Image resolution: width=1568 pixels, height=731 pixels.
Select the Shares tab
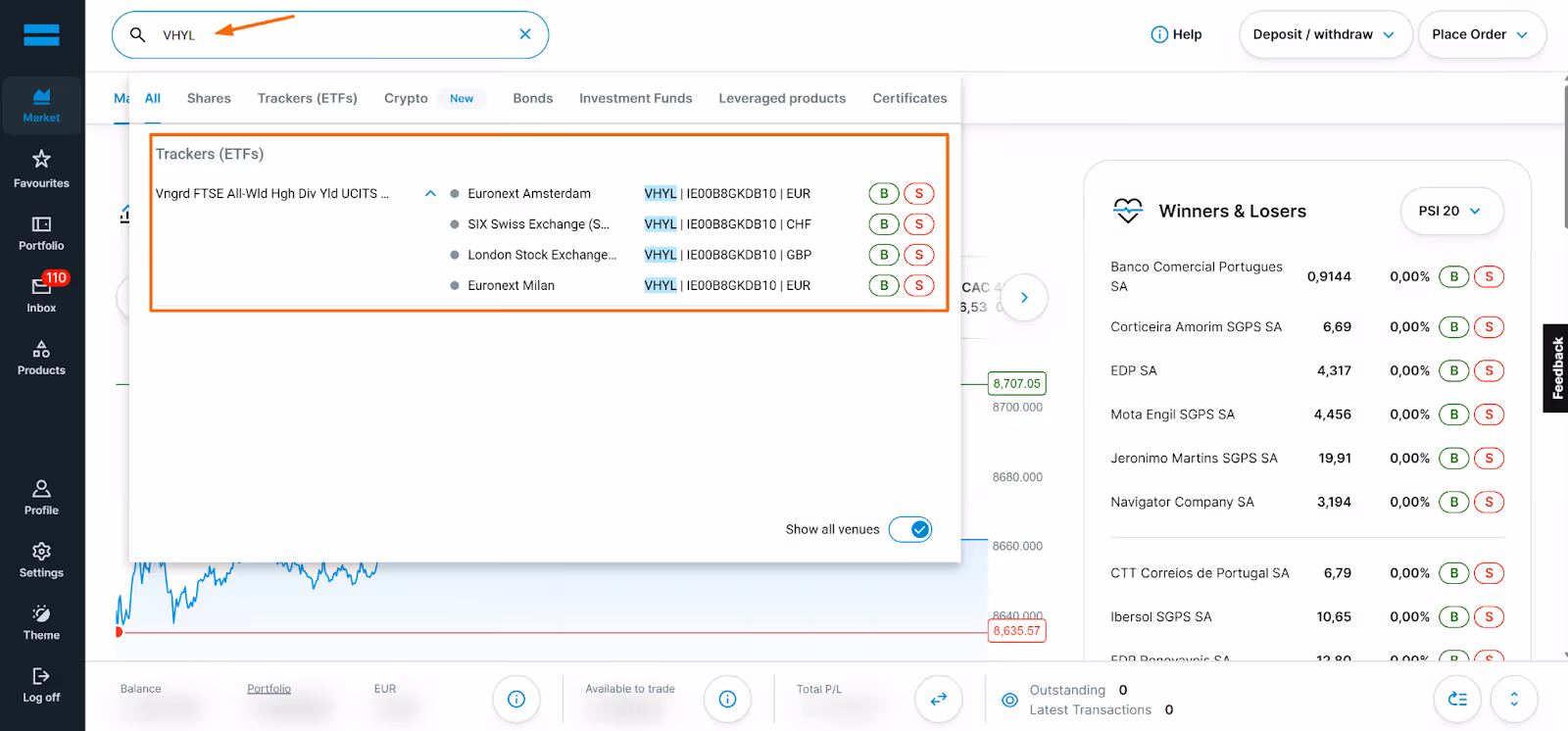point(209,98)
